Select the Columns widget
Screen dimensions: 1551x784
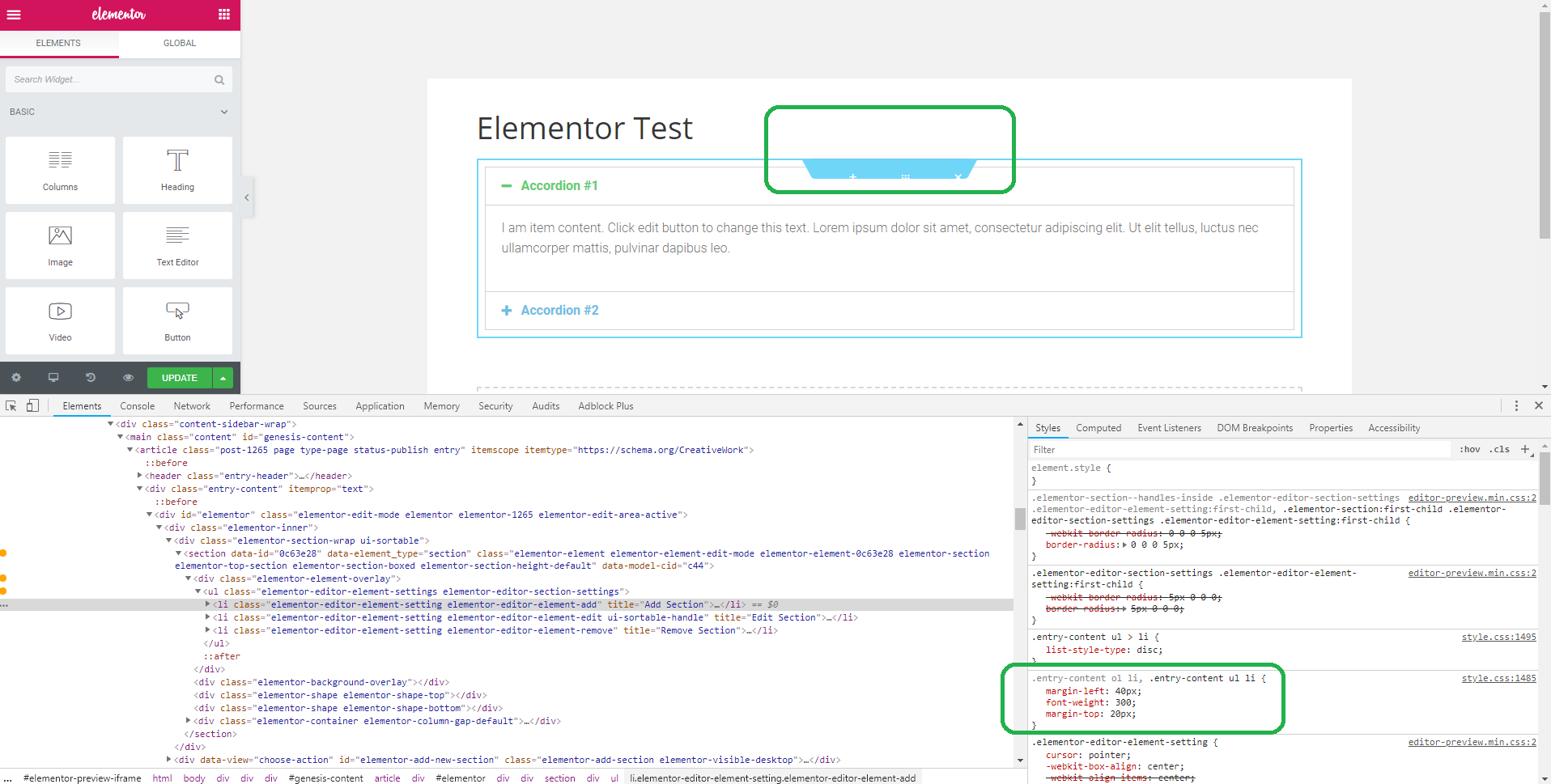click(x=60, y=170)
